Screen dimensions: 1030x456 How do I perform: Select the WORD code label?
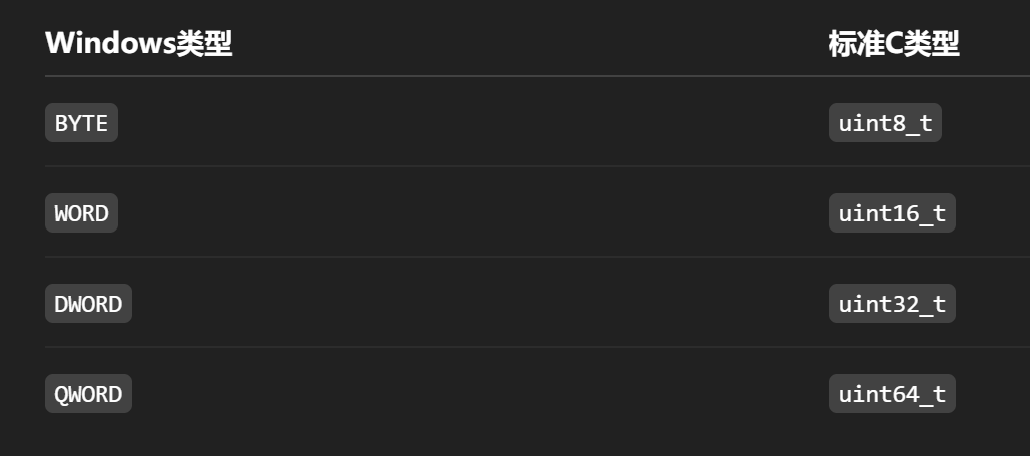pos(81,213)
